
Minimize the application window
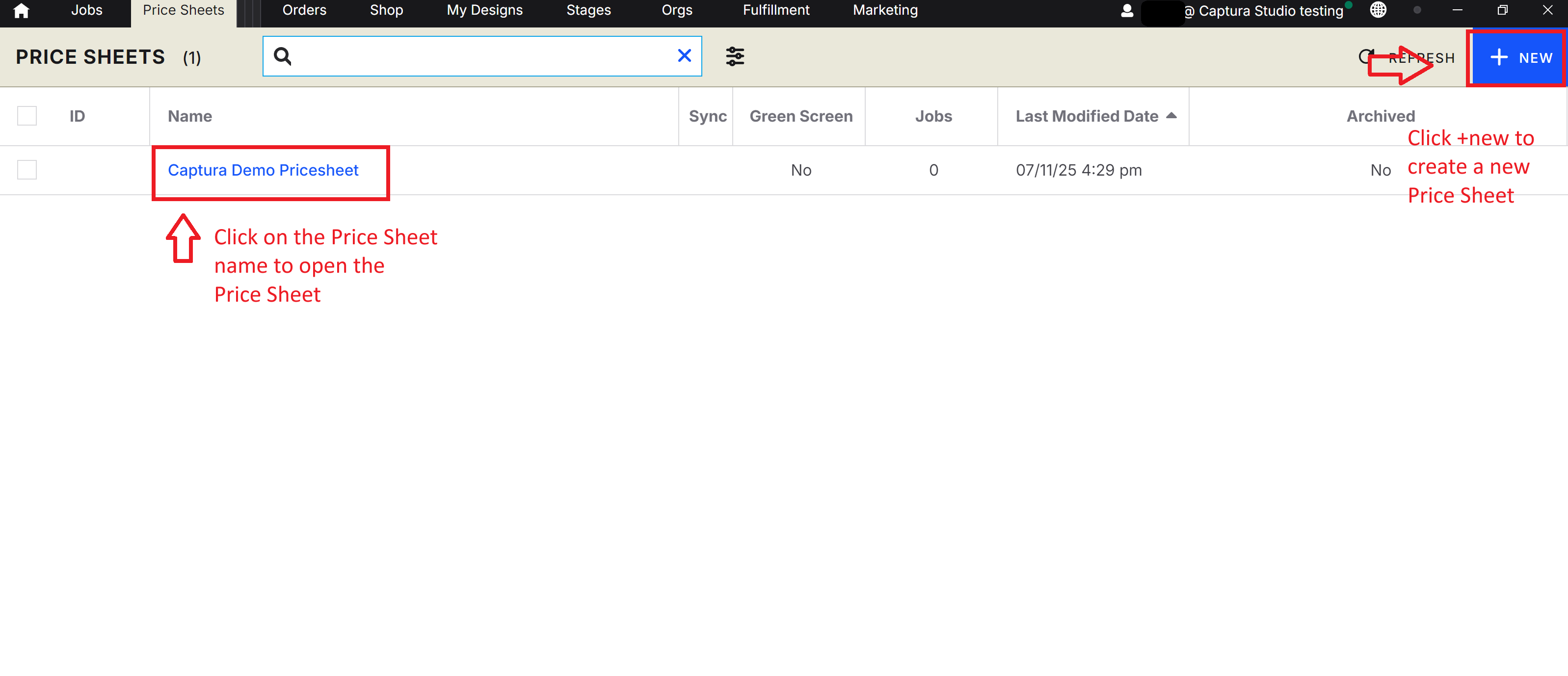[x=1457, y=10]
